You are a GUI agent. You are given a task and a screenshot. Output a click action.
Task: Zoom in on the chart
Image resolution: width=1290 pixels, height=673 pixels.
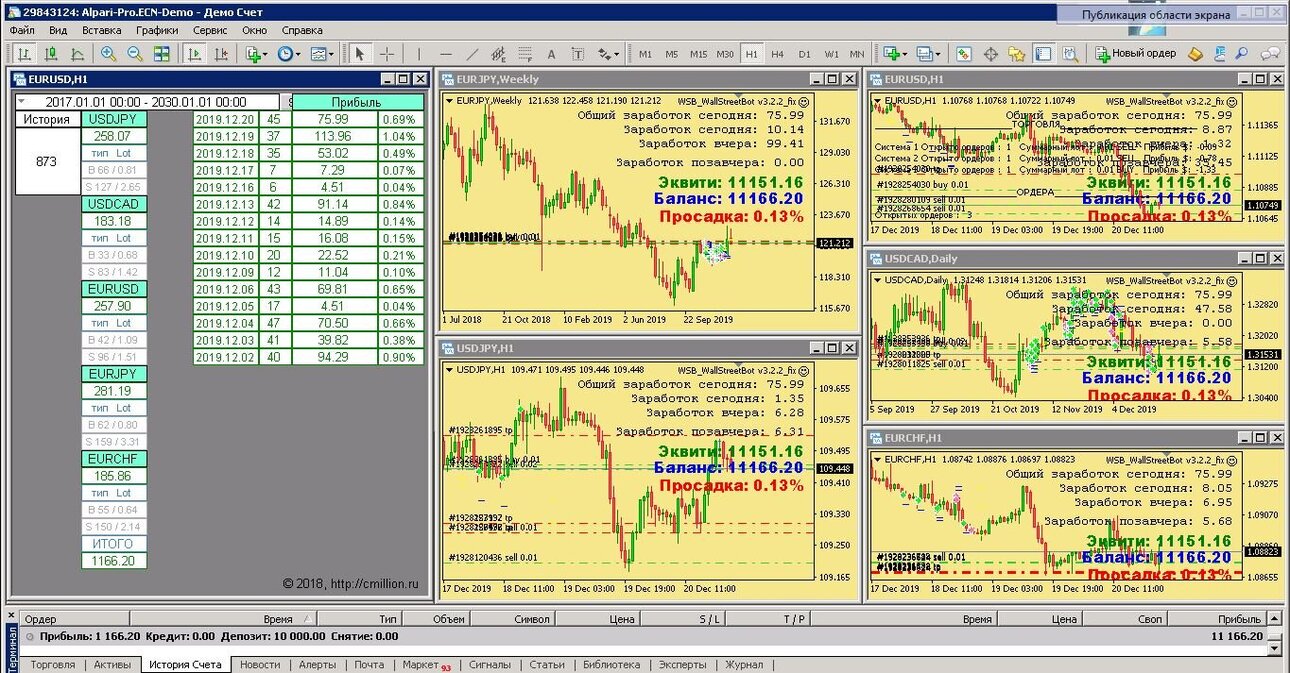tap(108, 54)
